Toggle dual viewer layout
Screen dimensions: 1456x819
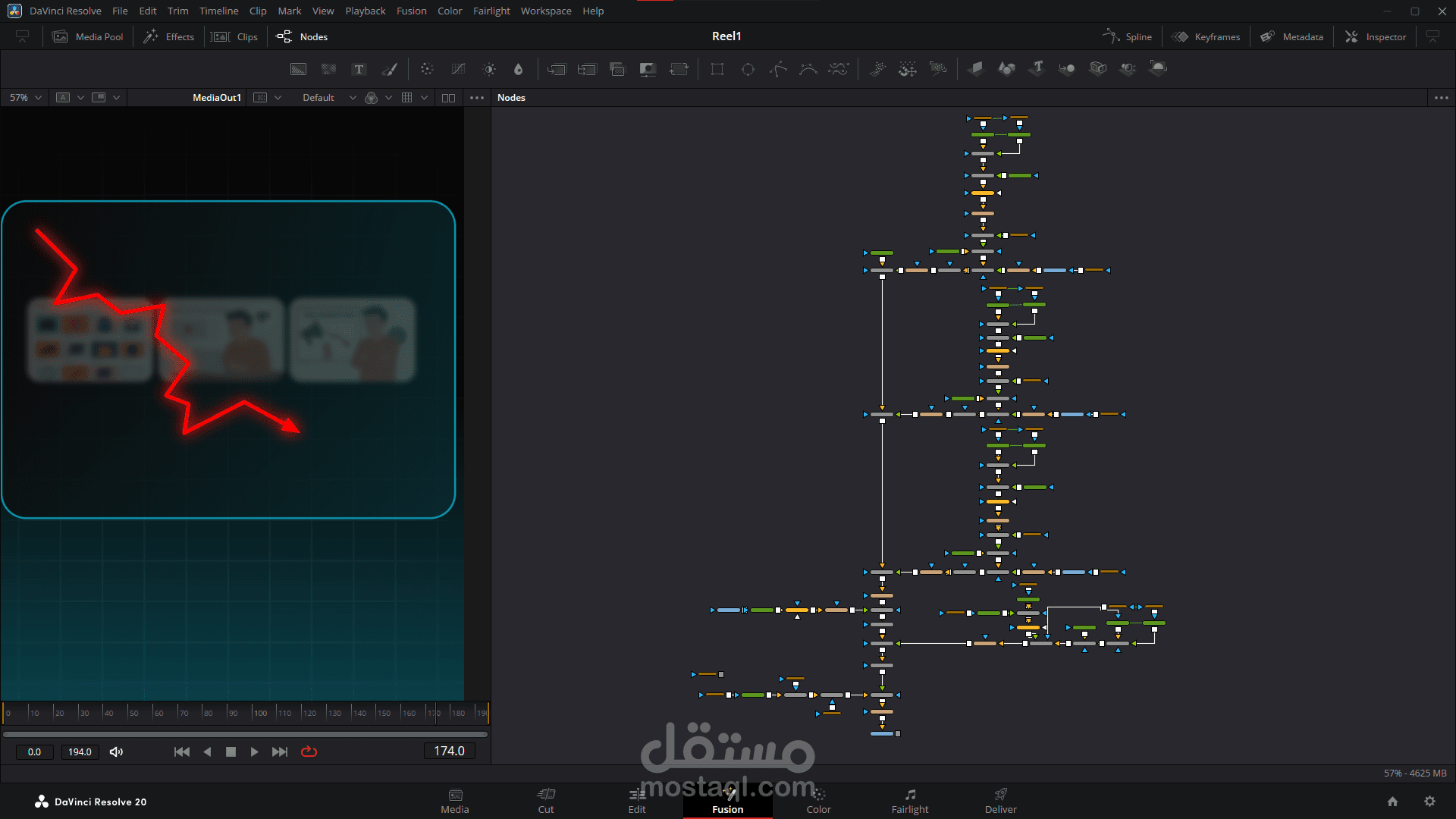(x=448, y=98)
